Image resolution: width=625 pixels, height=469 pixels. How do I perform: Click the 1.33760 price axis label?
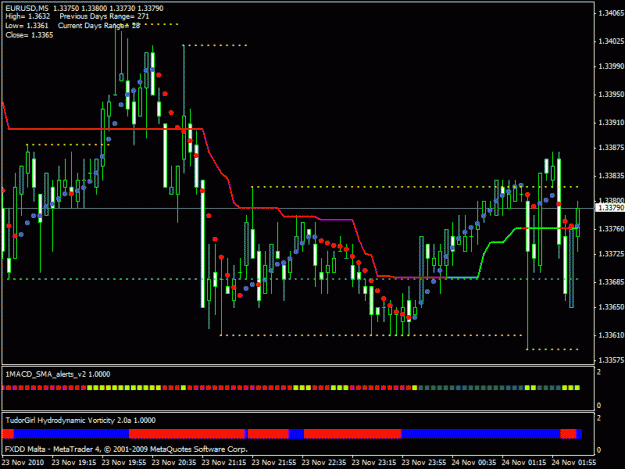pos(611,229)
